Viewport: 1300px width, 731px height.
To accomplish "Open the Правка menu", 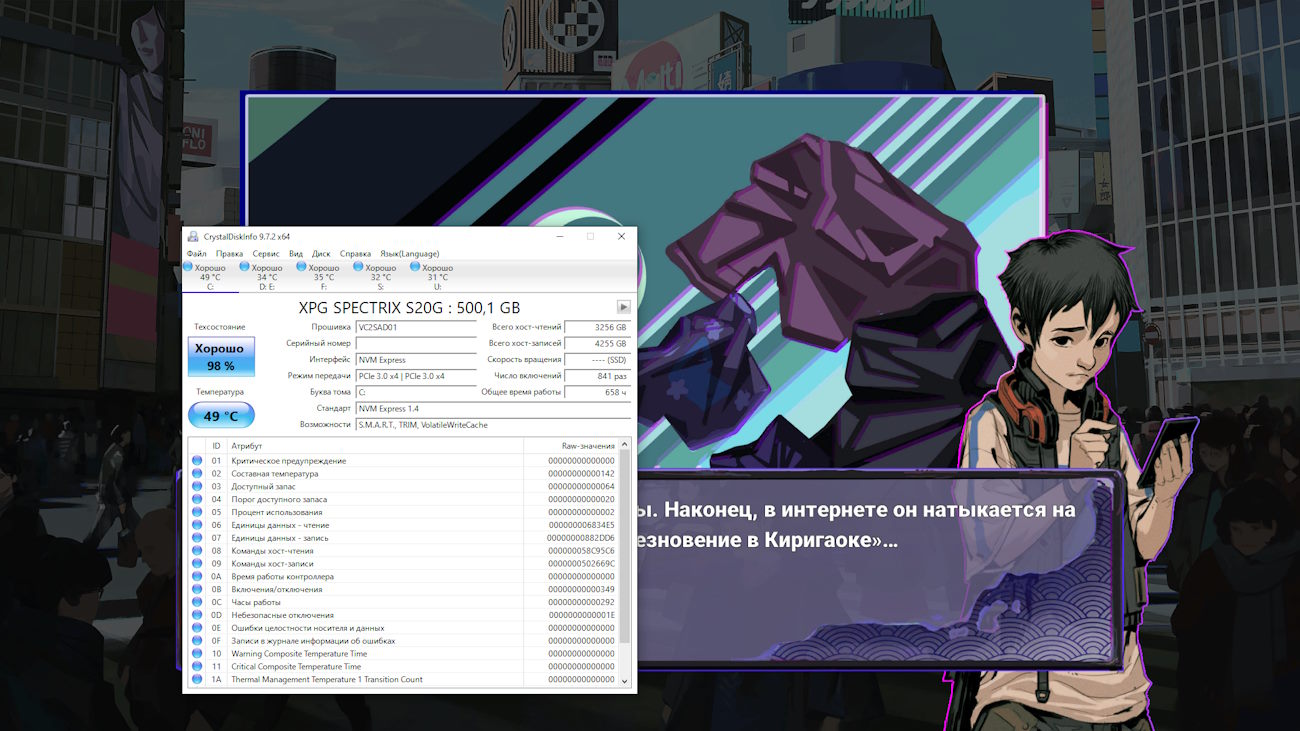I will pos(229,254).
